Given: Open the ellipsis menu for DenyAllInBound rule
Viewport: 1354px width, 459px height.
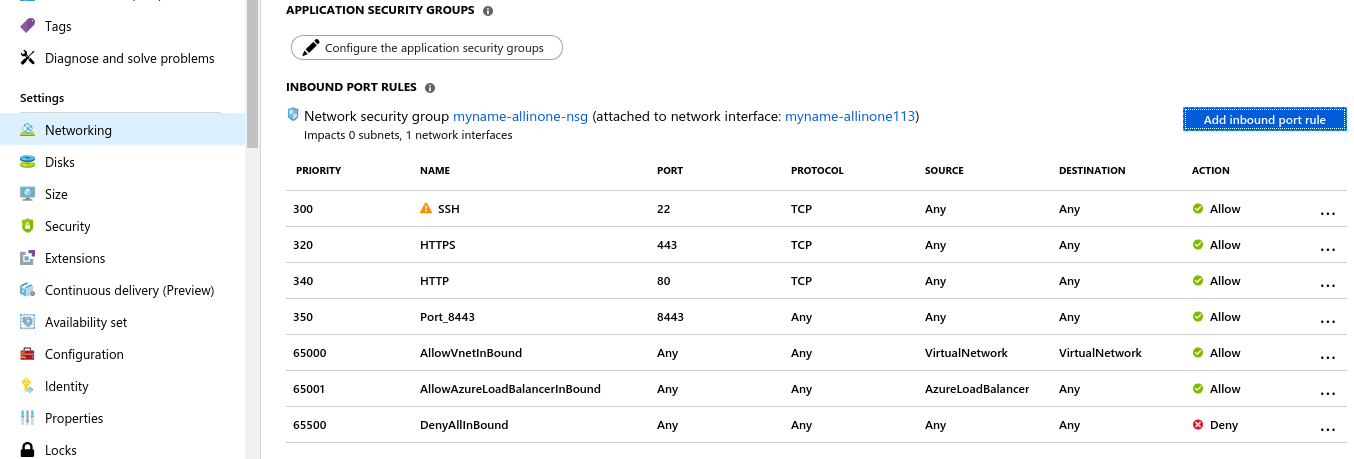Looking at the screenshot, I should pyautogui.click(x=1328, y=430).
